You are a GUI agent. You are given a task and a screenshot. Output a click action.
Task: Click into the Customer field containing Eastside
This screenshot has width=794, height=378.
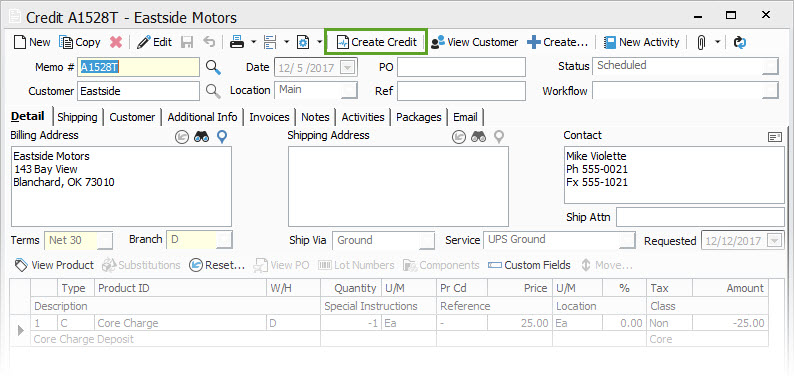tap(139, 92)
